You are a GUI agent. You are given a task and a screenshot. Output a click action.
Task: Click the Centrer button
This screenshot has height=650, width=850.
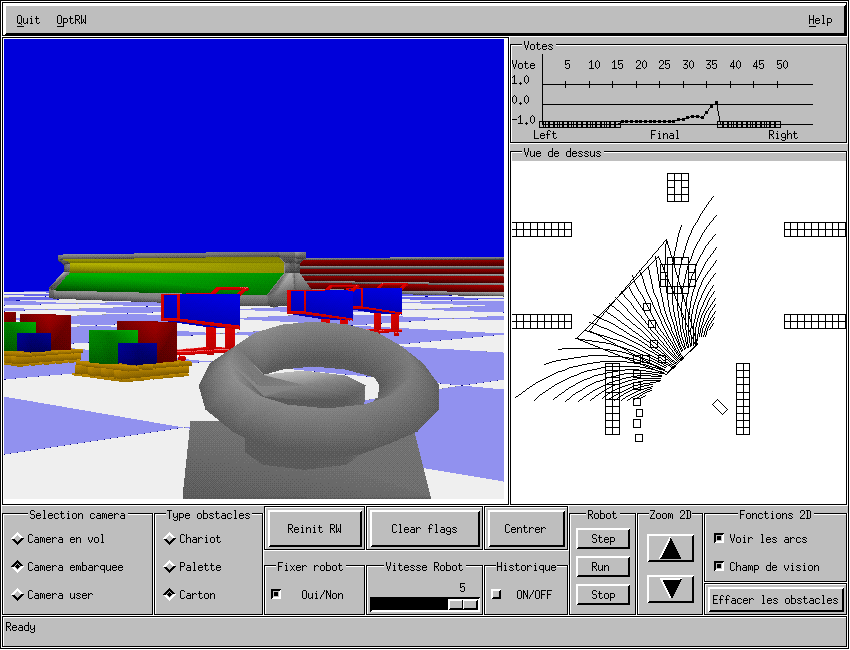(525, 529)
